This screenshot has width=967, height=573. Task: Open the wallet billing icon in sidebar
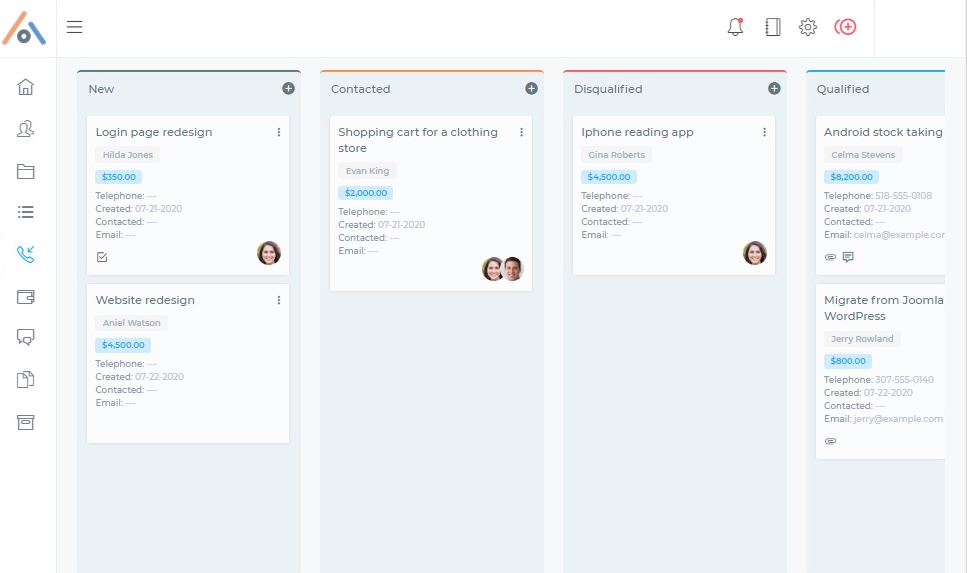coord(26,297)
